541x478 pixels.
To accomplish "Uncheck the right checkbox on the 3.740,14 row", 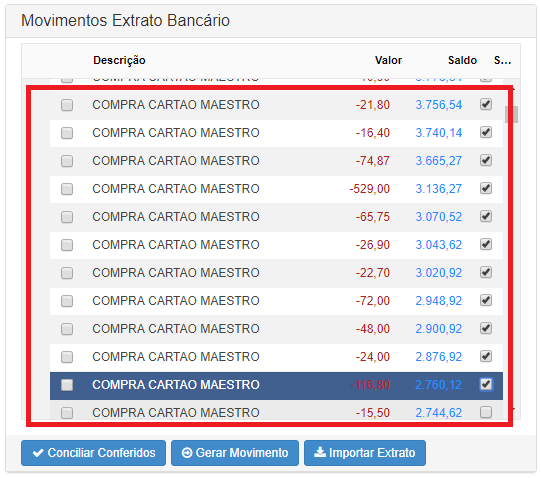I will (x=486, y=133).
